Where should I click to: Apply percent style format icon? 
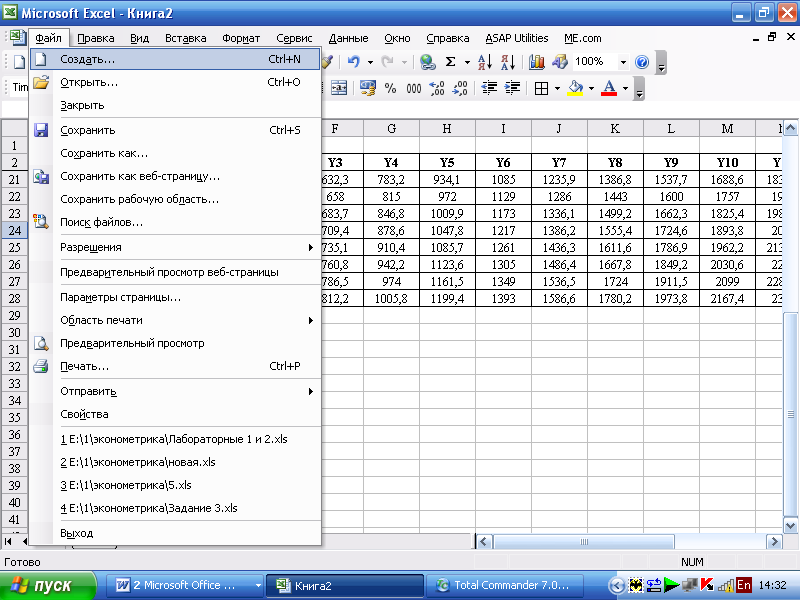point(389,89)
